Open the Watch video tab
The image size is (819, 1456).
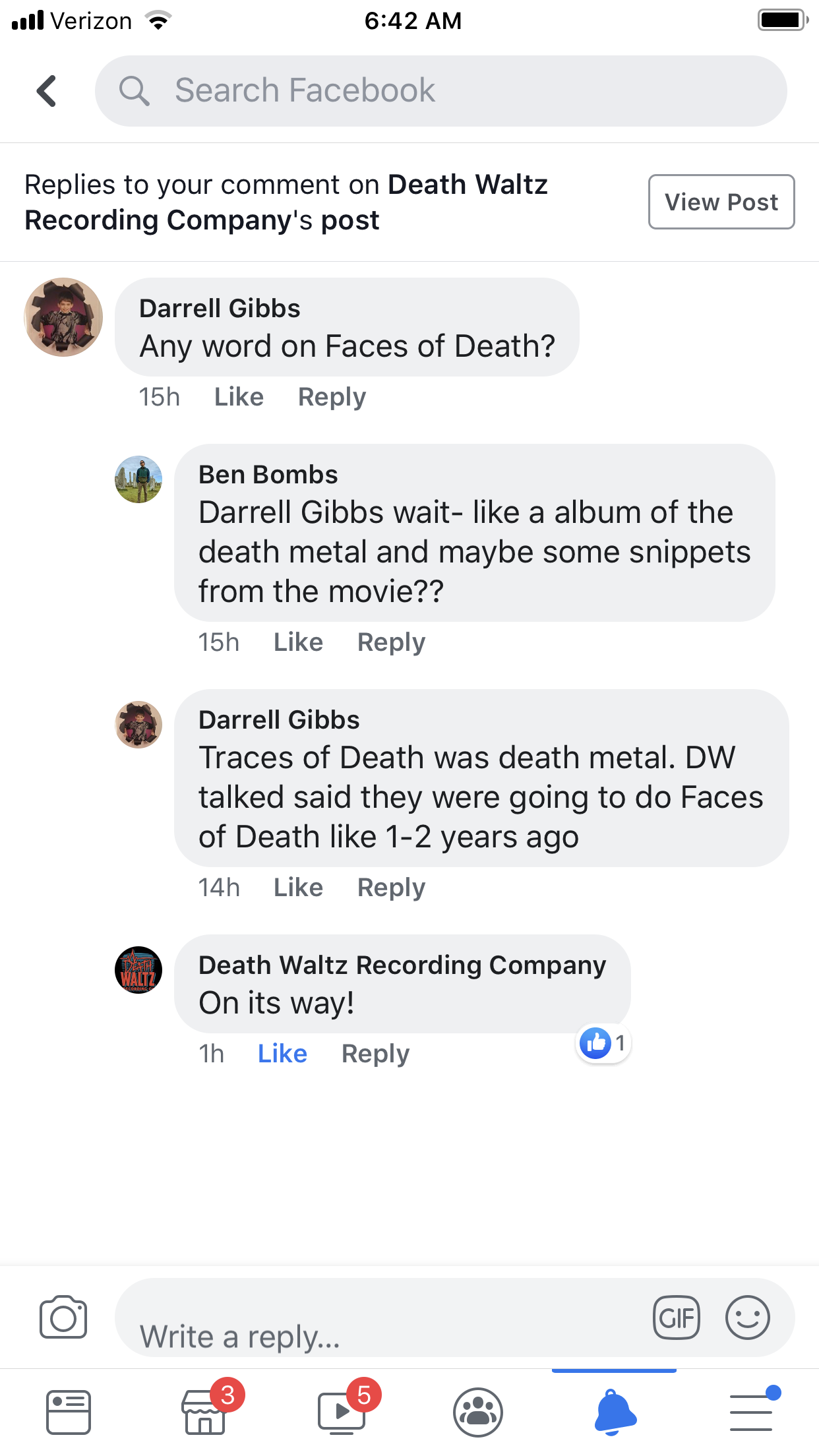[342, 1412]
